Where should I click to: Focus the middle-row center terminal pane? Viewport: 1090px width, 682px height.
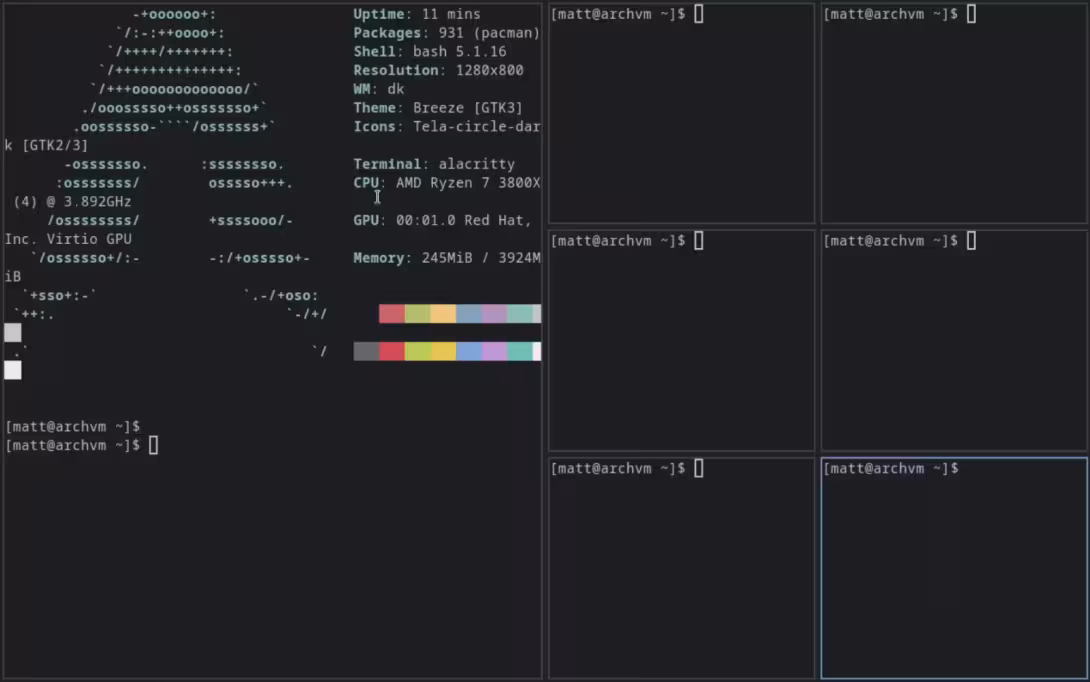pos(681,341)
